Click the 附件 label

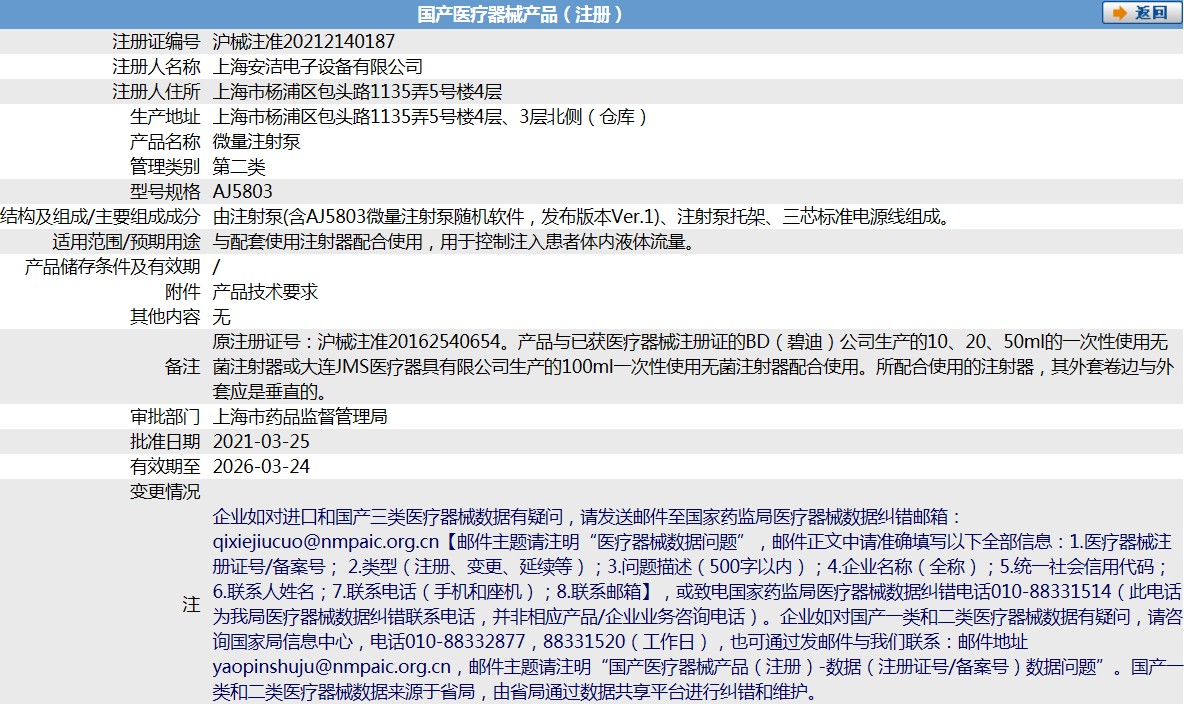tap(183, 291)
